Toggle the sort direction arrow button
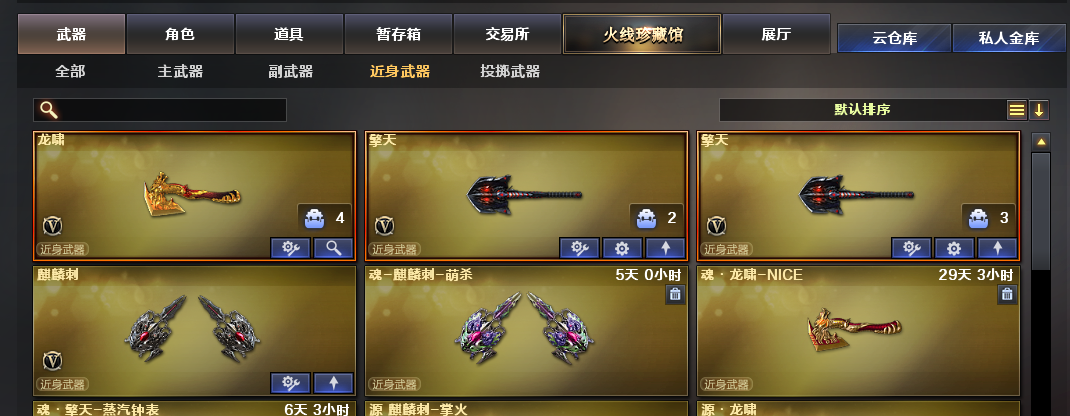This screenshot has height=416, width=1070. tap(1039, 110)
